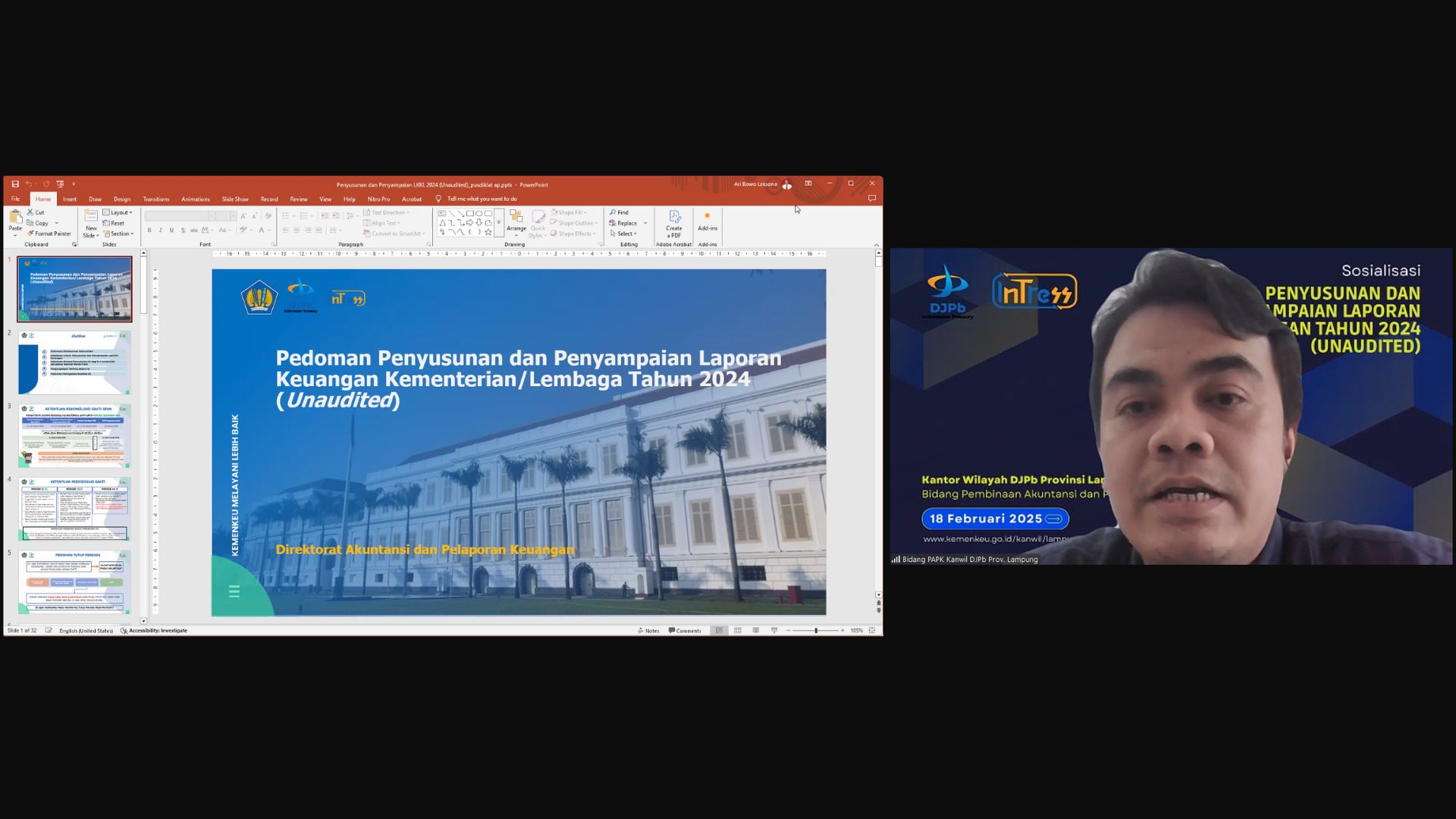The width and height of the screenshot is (1456, 819).
Task: Toggle Strikethrough formatting
Action: [x=194, y=231]
